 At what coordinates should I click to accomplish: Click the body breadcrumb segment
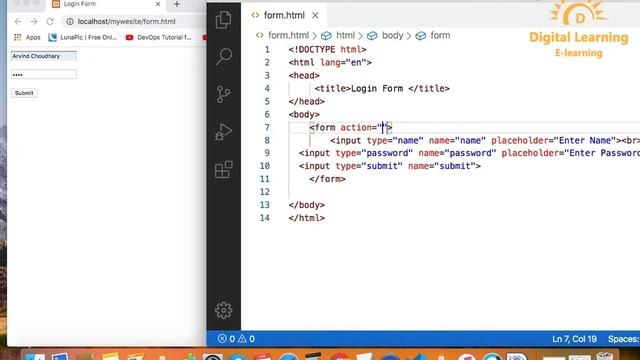(x=392, y=36)
